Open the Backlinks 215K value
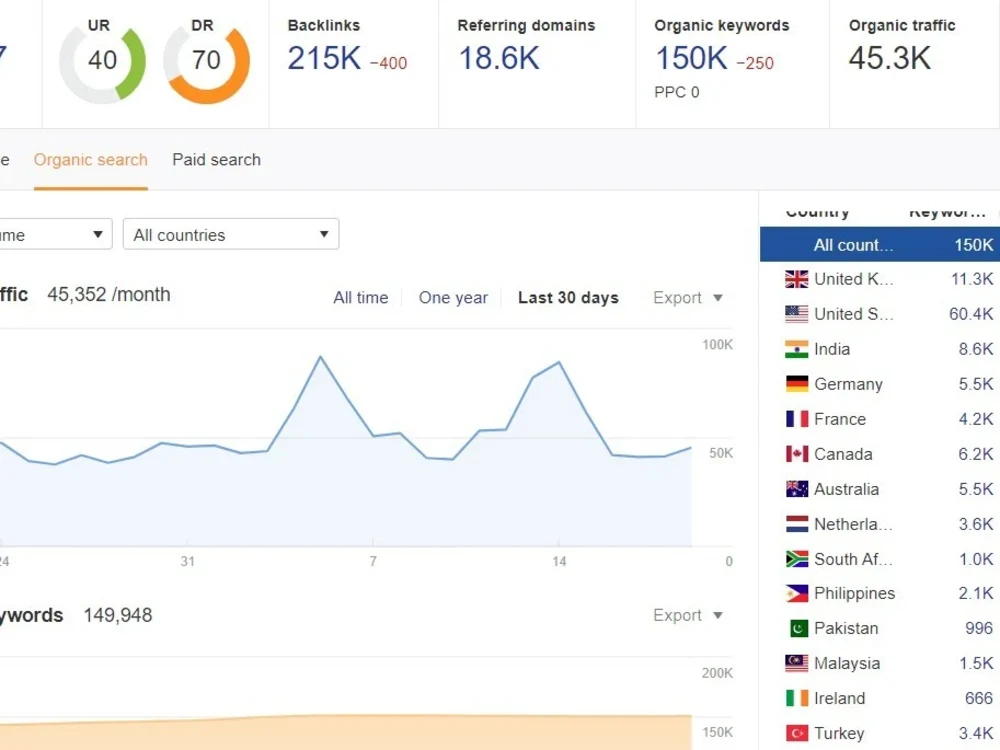Viewport: 1000px width, 750px height. tap(324, 59)
